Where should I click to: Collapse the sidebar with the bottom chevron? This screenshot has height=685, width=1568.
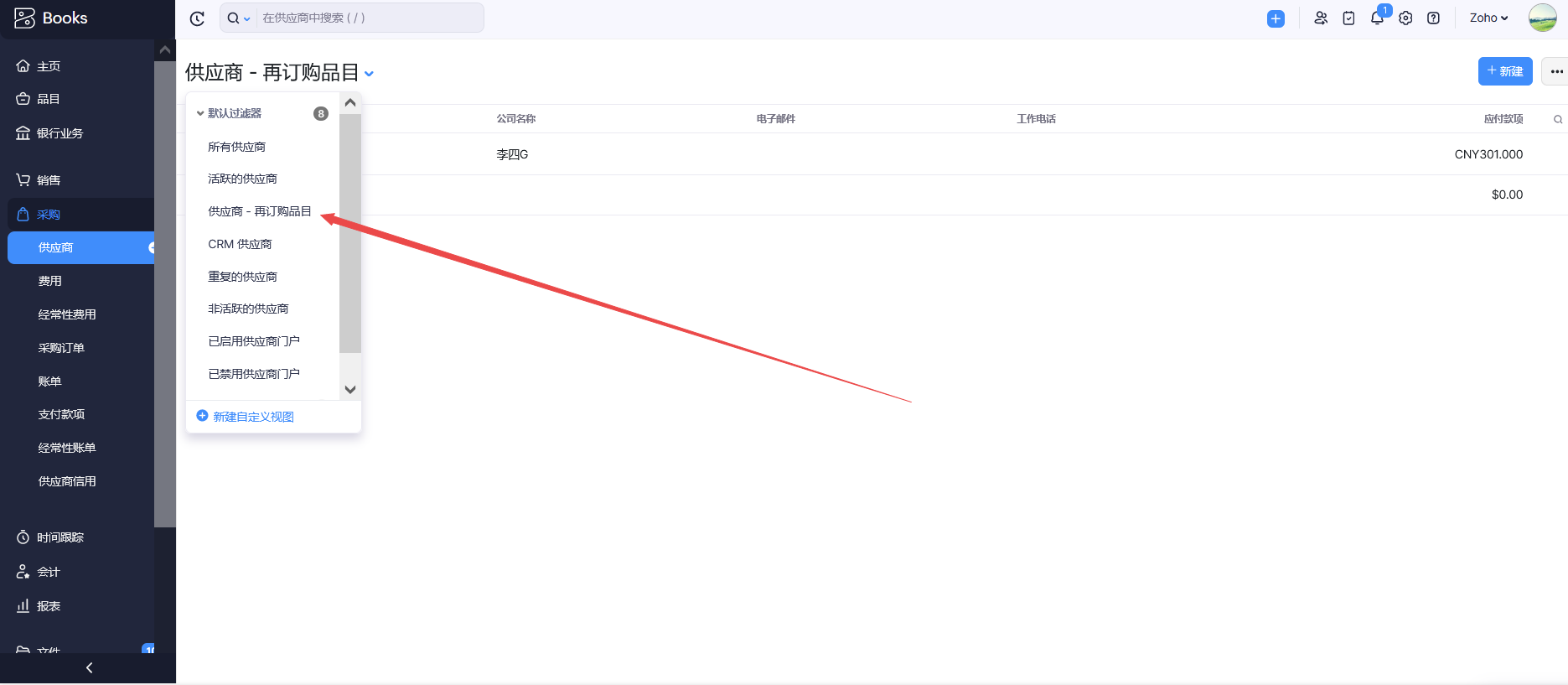click(x=89, y=667)
